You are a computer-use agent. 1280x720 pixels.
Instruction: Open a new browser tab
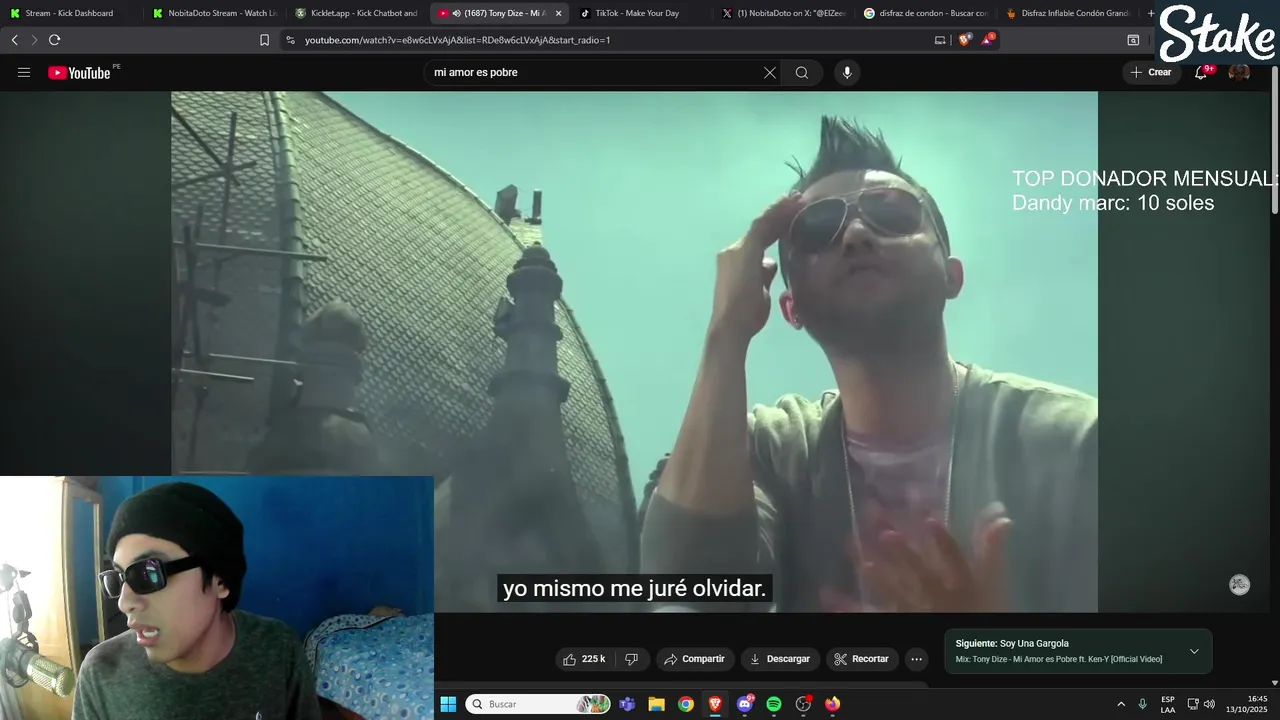[x=1151, y=13]
